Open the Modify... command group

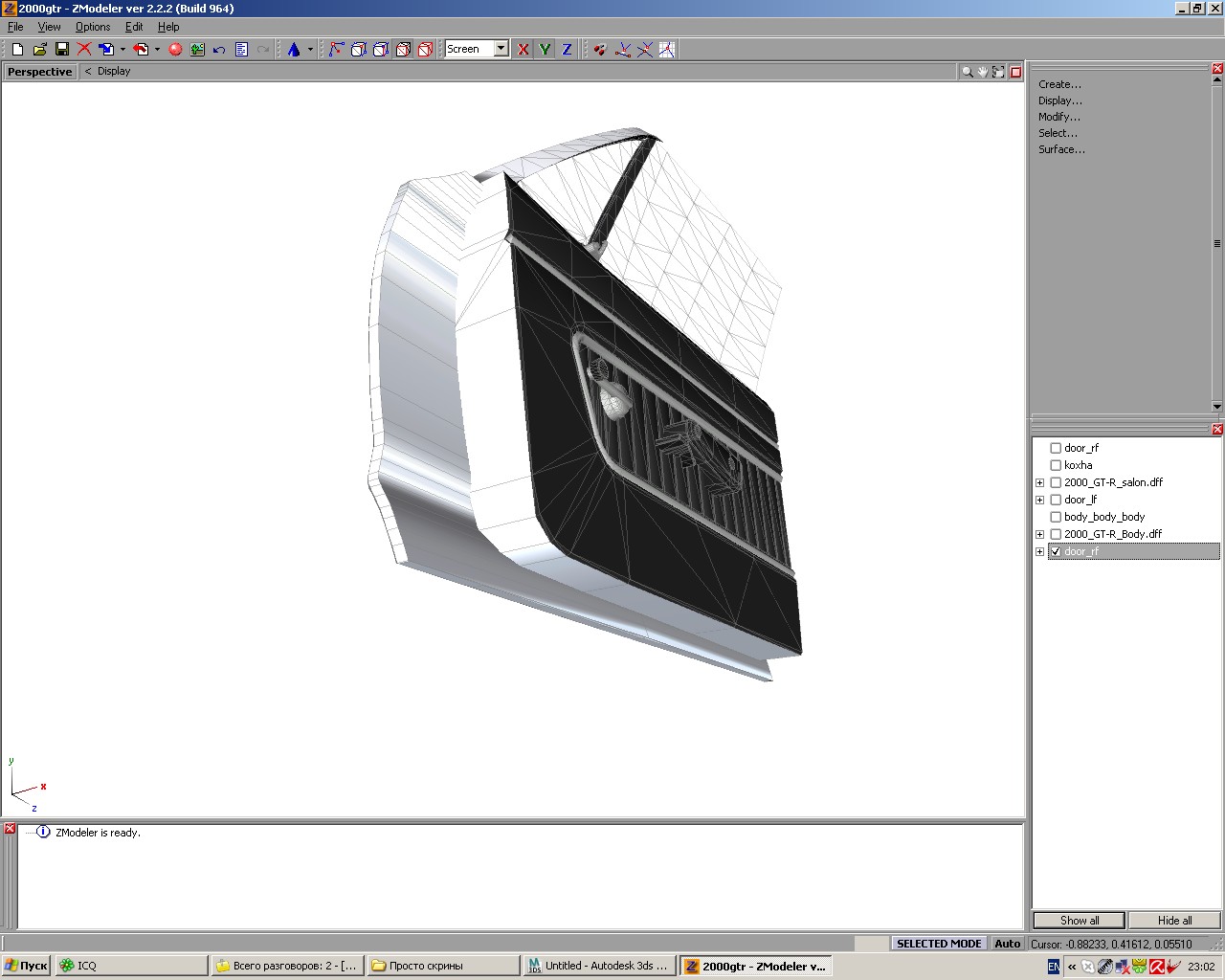[x=1058, y=117]
